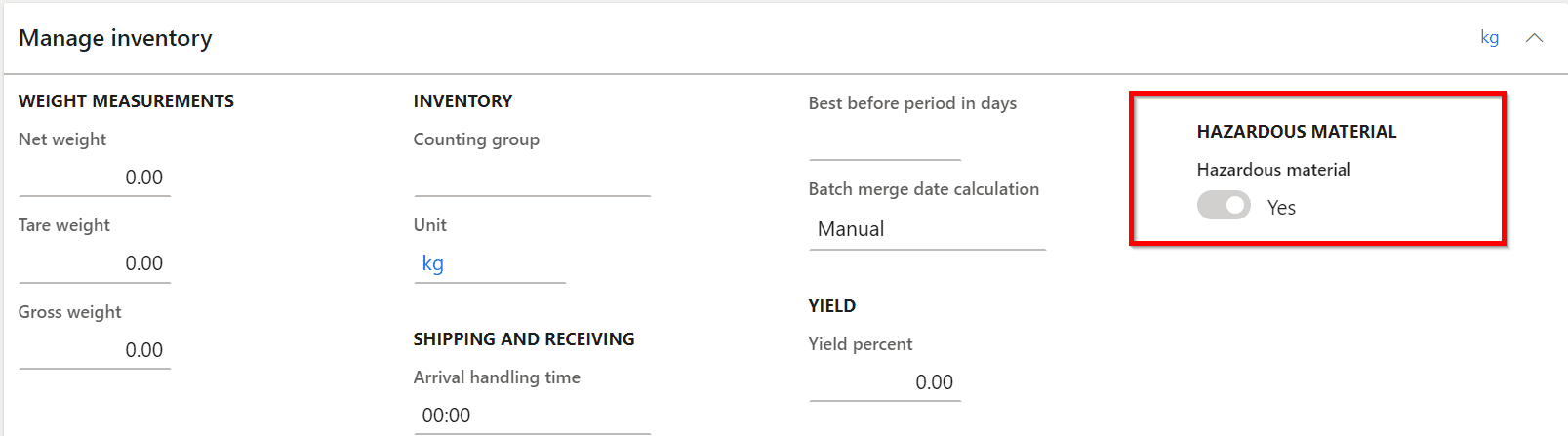Click the Gross weight input field
This screenshot has width=1568, height=436.
point(95,350)
